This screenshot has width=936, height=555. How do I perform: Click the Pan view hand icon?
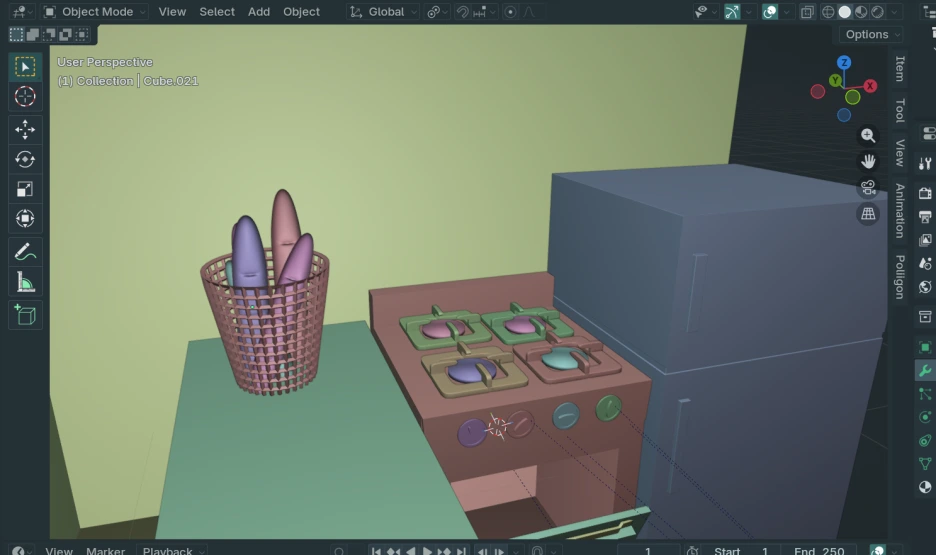click(x=868, y=162)
